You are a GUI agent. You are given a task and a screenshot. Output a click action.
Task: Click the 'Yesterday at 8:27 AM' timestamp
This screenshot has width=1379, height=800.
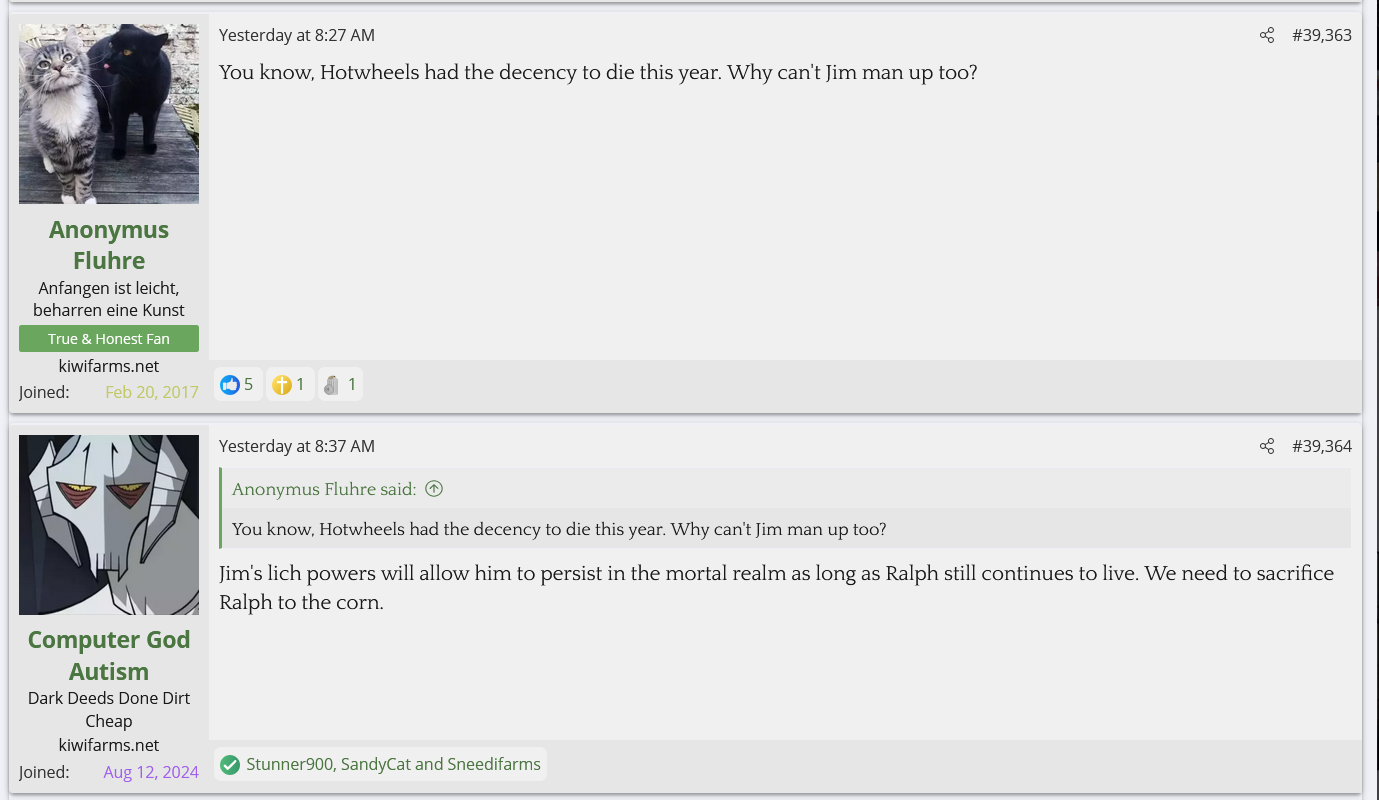(297, 36)
